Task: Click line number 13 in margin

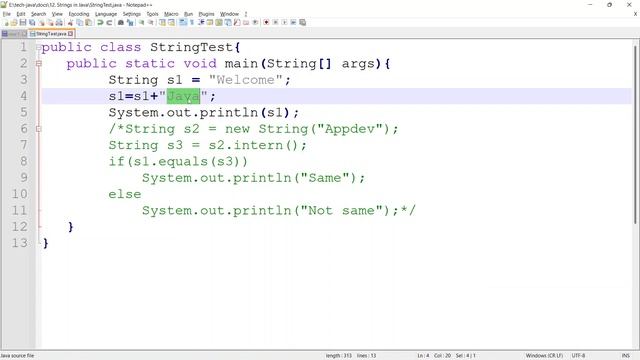Action: [x=20, y=243]
